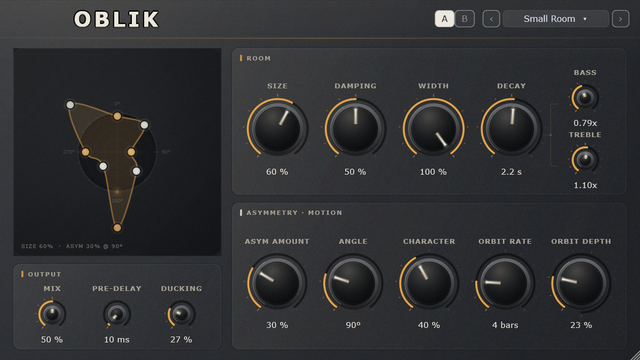The width and height of the screenshot is (640, 360).
Task: Select the 40 % character value
Action: pos(429,325)
